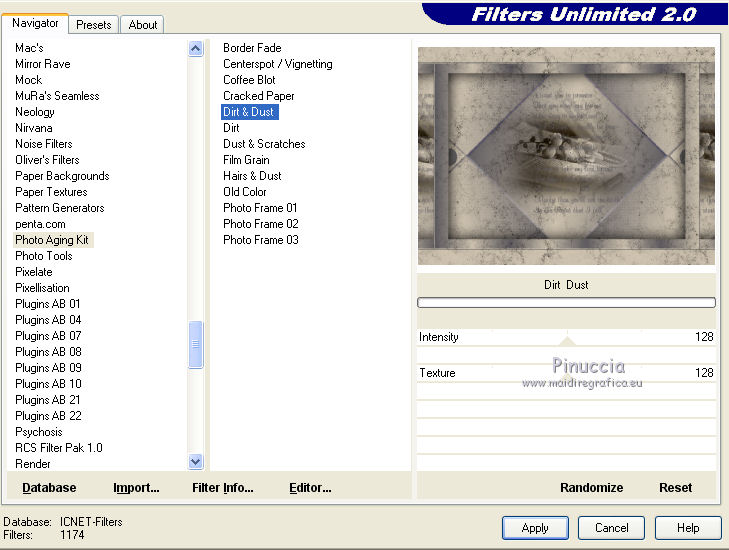This screenshot has width=729, height=550.
Task: Select the Pixellisation category
Action: pos(42,288)
